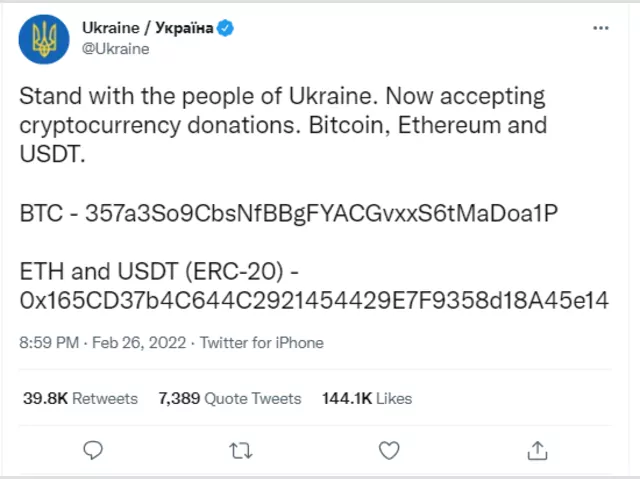Click the BTC wallet address text

321,213
